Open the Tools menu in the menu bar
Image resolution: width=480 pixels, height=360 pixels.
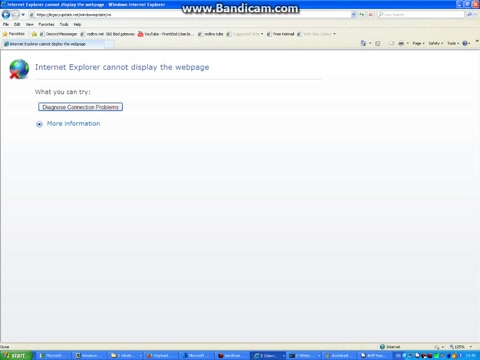64,24
